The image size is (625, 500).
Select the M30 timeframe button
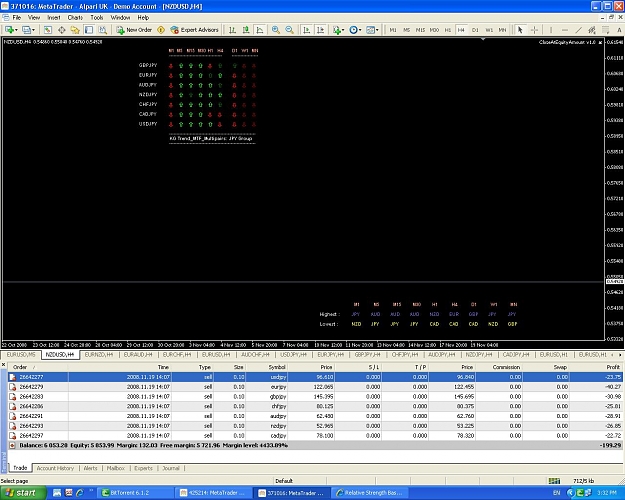pos(434,30)
